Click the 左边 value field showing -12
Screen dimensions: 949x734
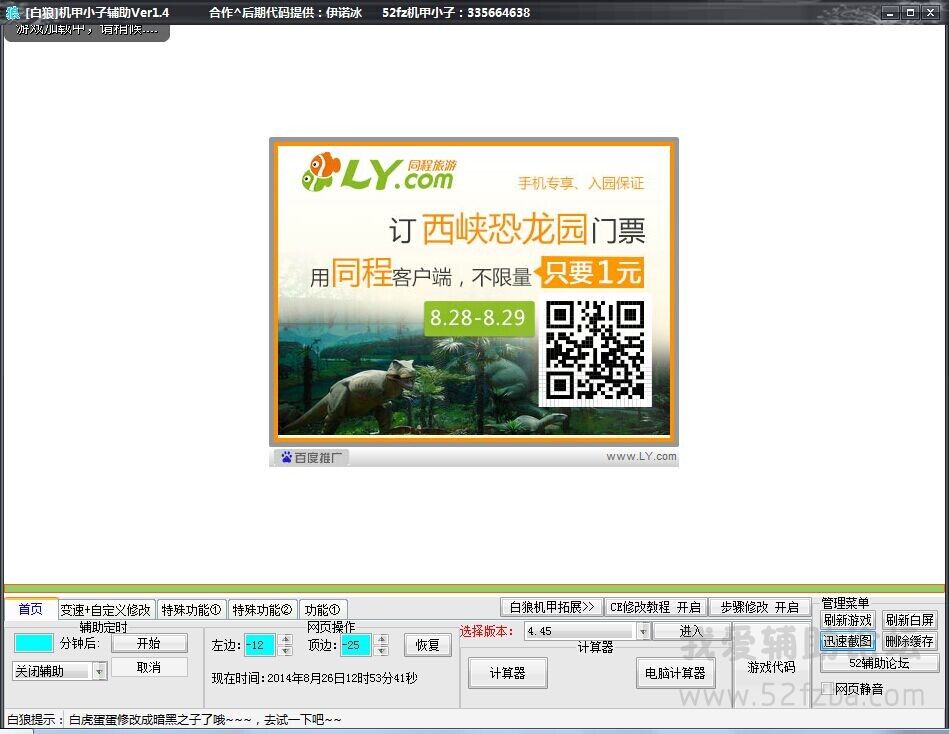point(260,645)
